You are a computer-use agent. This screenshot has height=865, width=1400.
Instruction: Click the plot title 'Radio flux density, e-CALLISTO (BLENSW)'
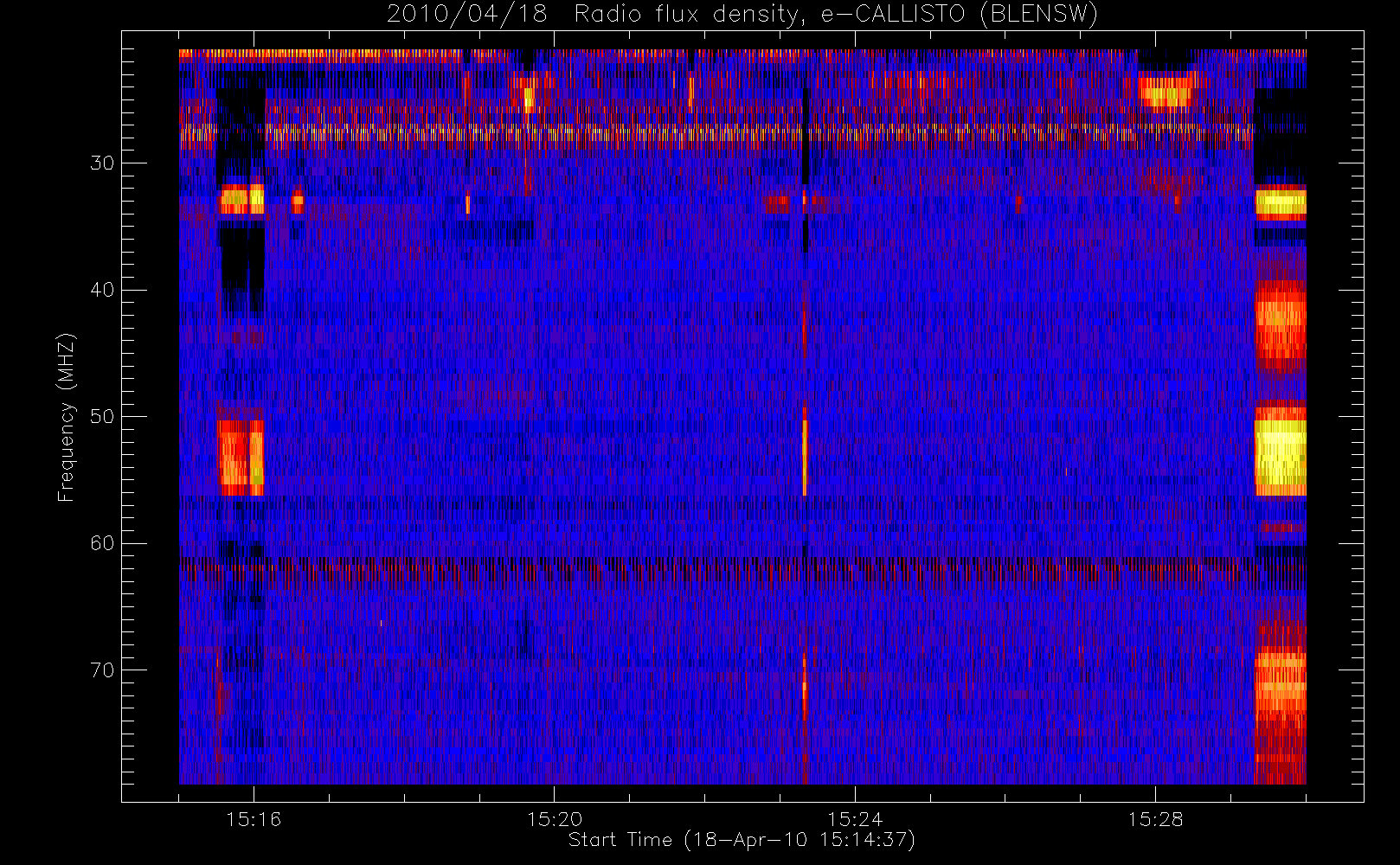pyautogui.click(x=836, y=15)
